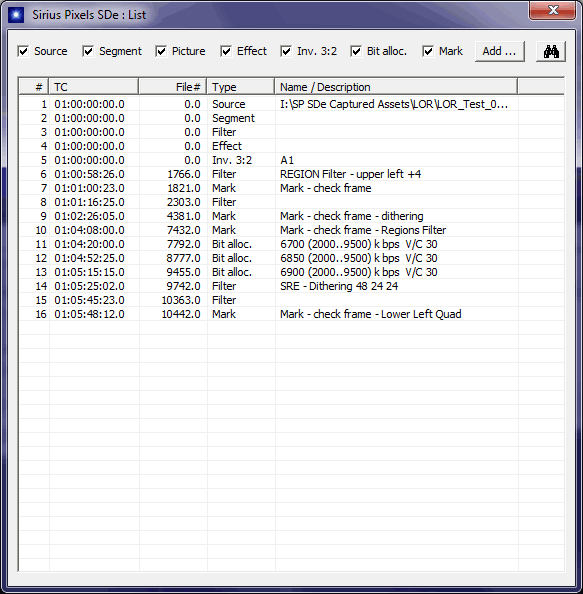Toggle the Bit alloc. checkbox
This screenshot has width=583, height=594.
tap(356, 51)
